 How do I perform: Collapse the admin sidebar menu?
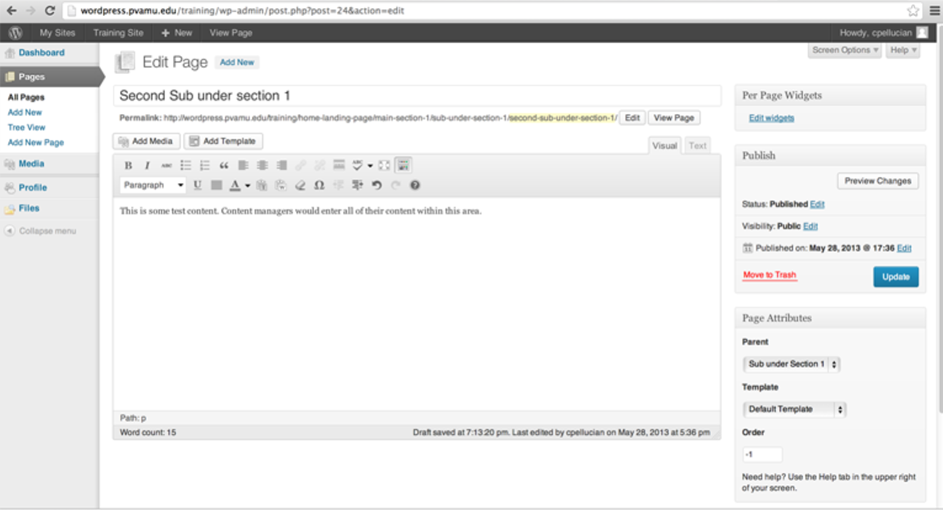47,231
